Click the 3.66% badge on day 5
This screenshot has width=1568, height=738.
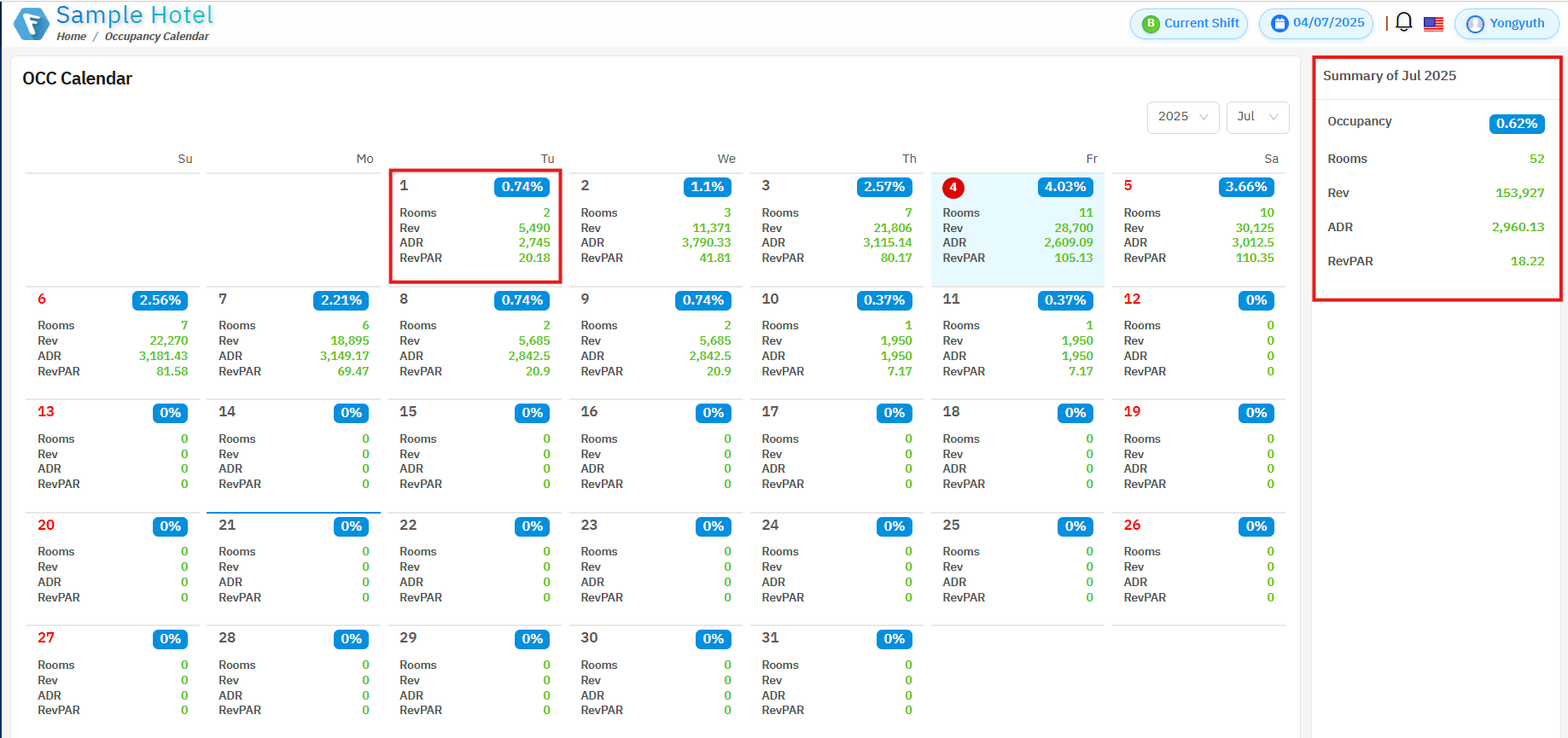pyautogui.click(x=1245, y=187)
